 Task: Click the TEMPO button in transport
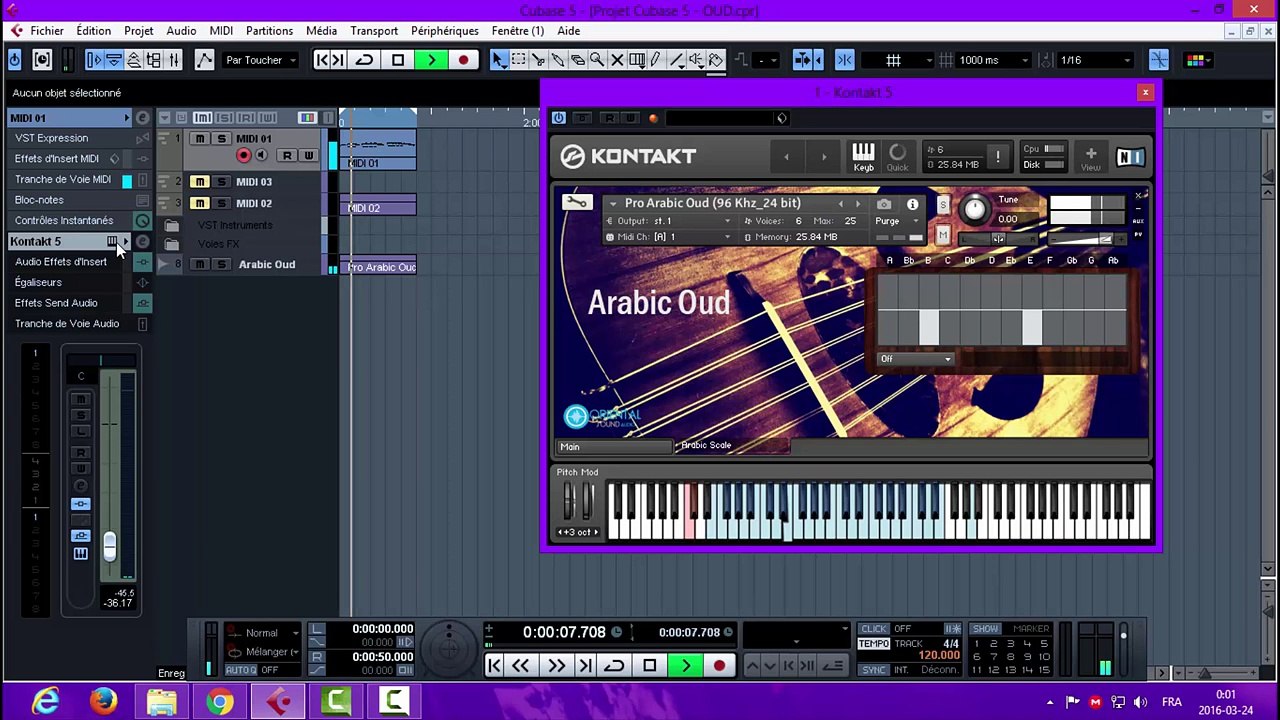pos(873,644)
